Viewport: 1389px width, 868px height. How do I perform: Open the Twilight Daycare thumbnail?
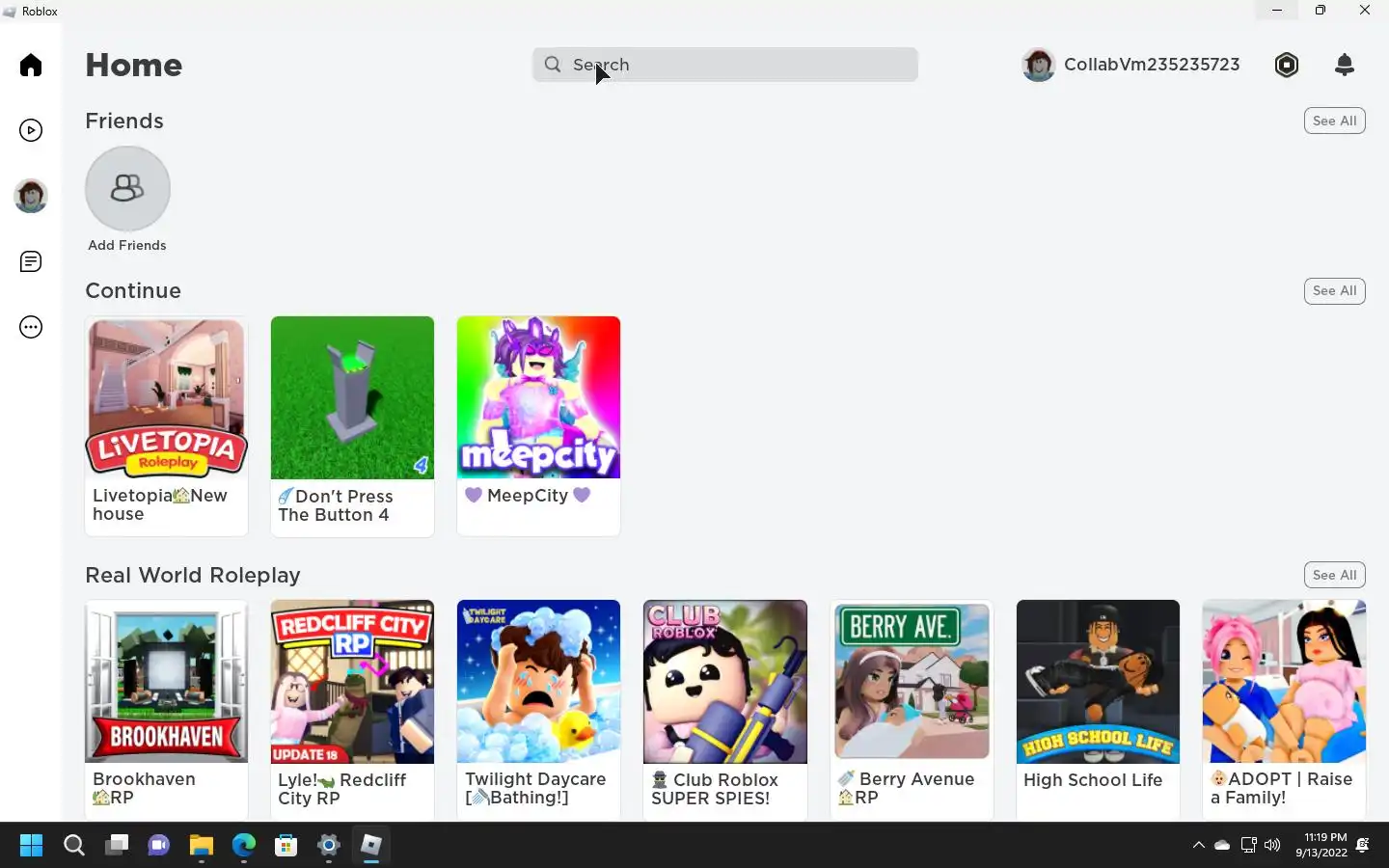coord(538,681)
